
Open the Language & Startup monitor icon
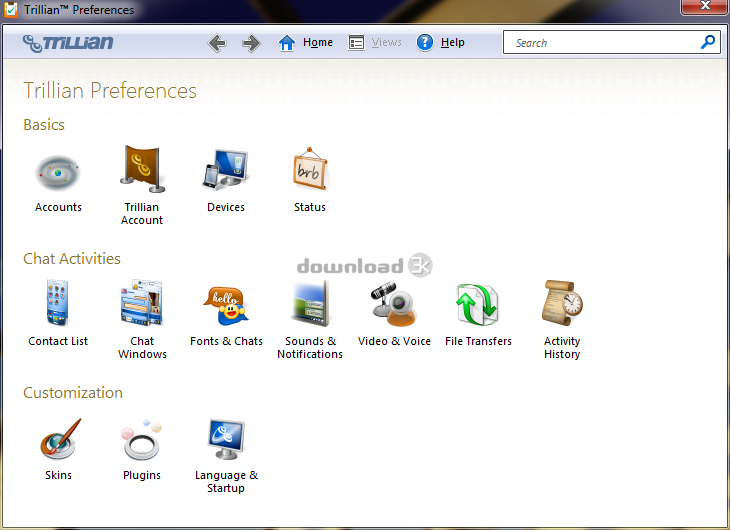(x=226, y=439)
